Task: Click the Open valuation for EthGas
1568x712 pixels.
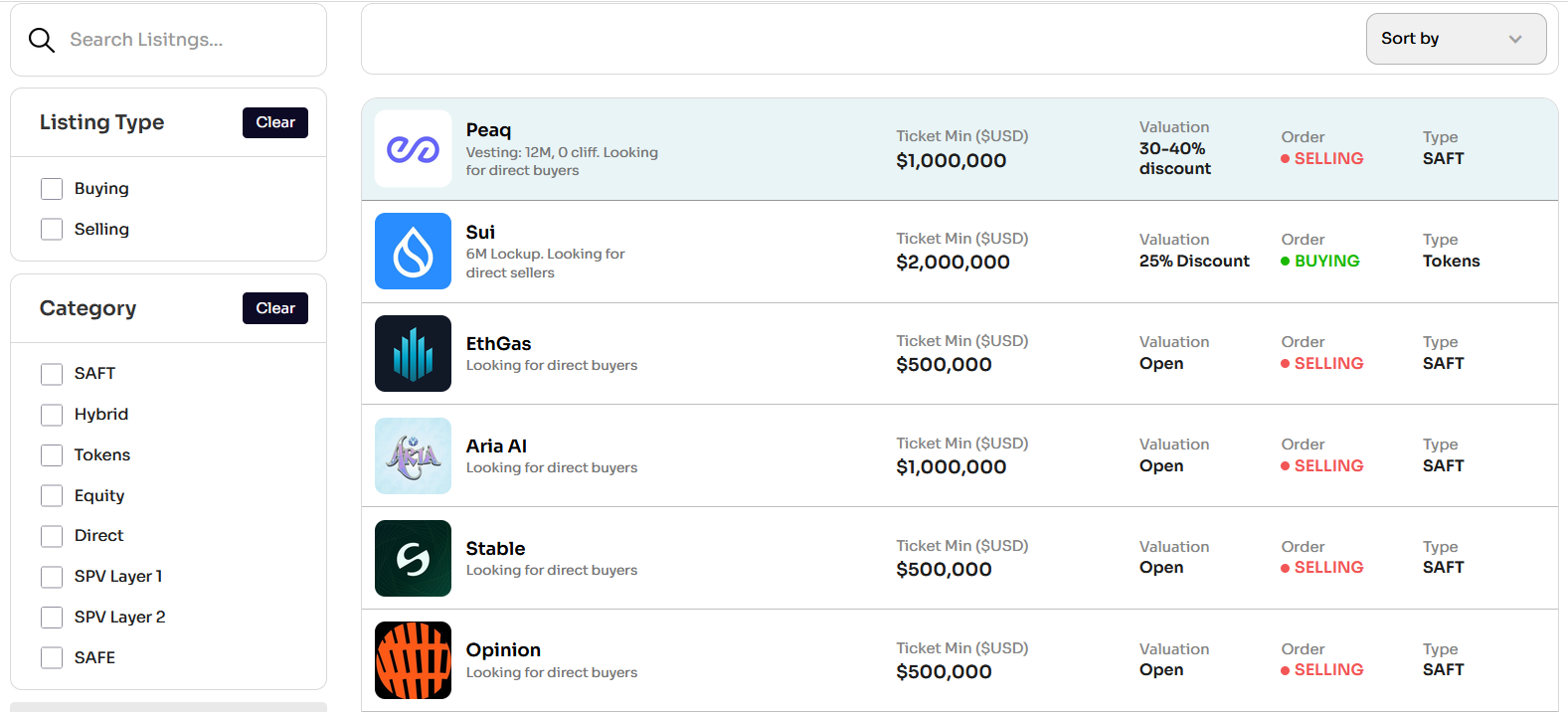Action: coord(1161,364)
